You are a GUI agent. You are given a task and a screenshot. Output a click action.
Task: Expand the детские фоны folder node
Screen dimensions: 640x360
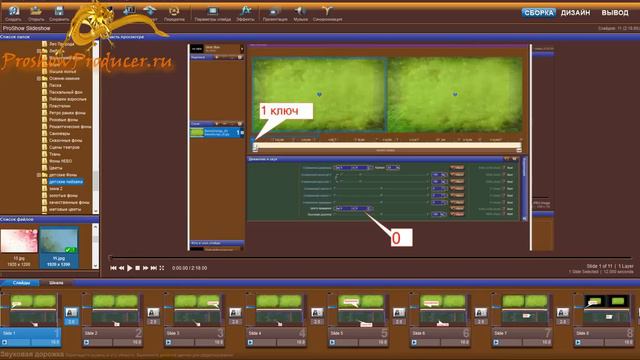click(x=39, y=175)
